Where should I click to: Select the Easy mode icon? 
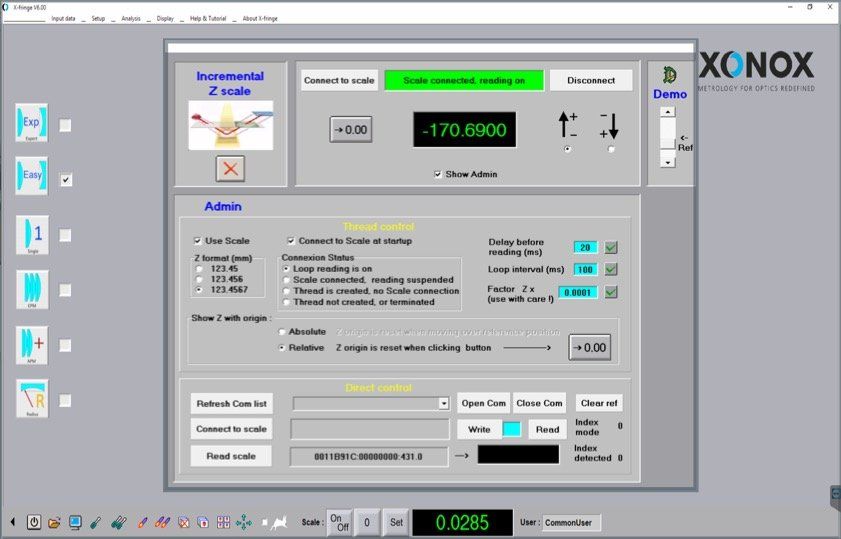click(x=32, y=177)
